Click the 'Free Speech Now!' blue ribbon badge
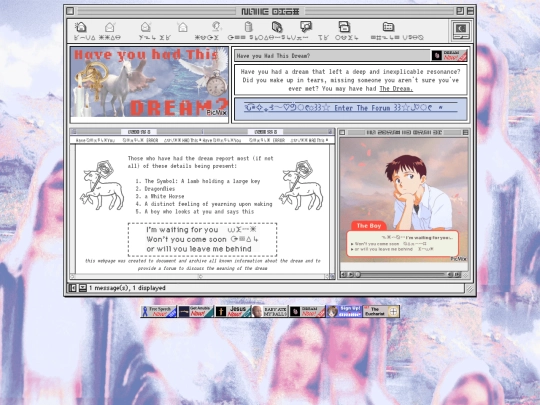The width and height of the screenshot is (540, 405). pyautogui.click(x=159, y=311)
